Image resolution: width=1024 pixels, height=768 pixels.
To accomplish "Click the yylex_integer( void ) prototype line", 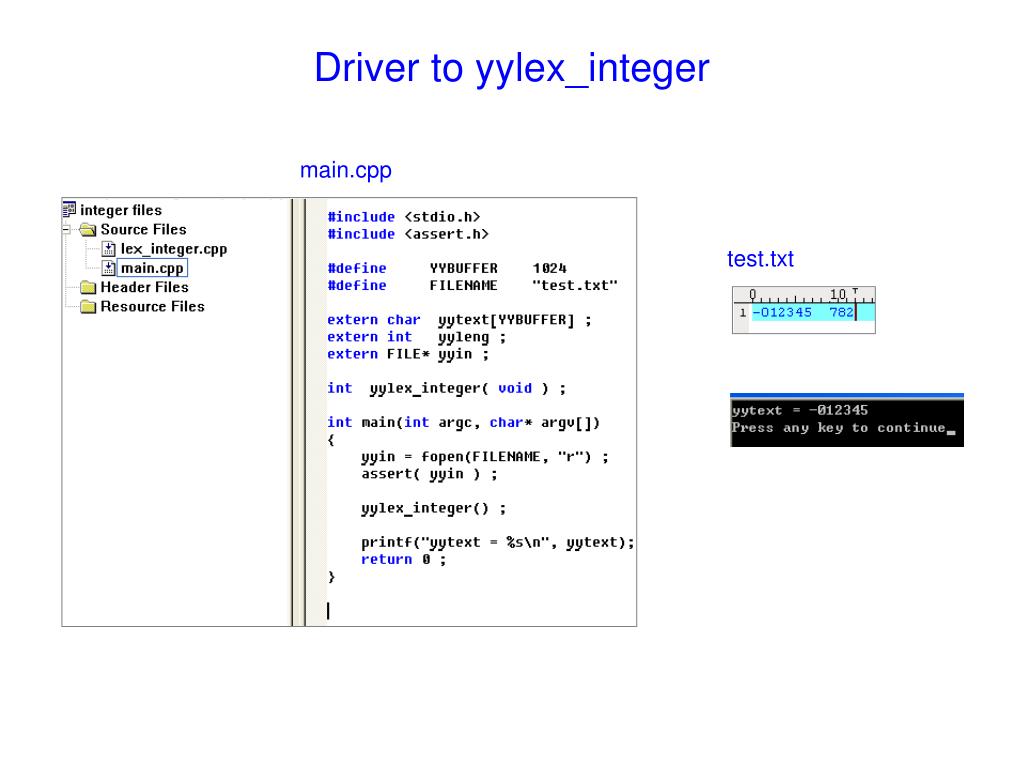I will tap(447, 389).
